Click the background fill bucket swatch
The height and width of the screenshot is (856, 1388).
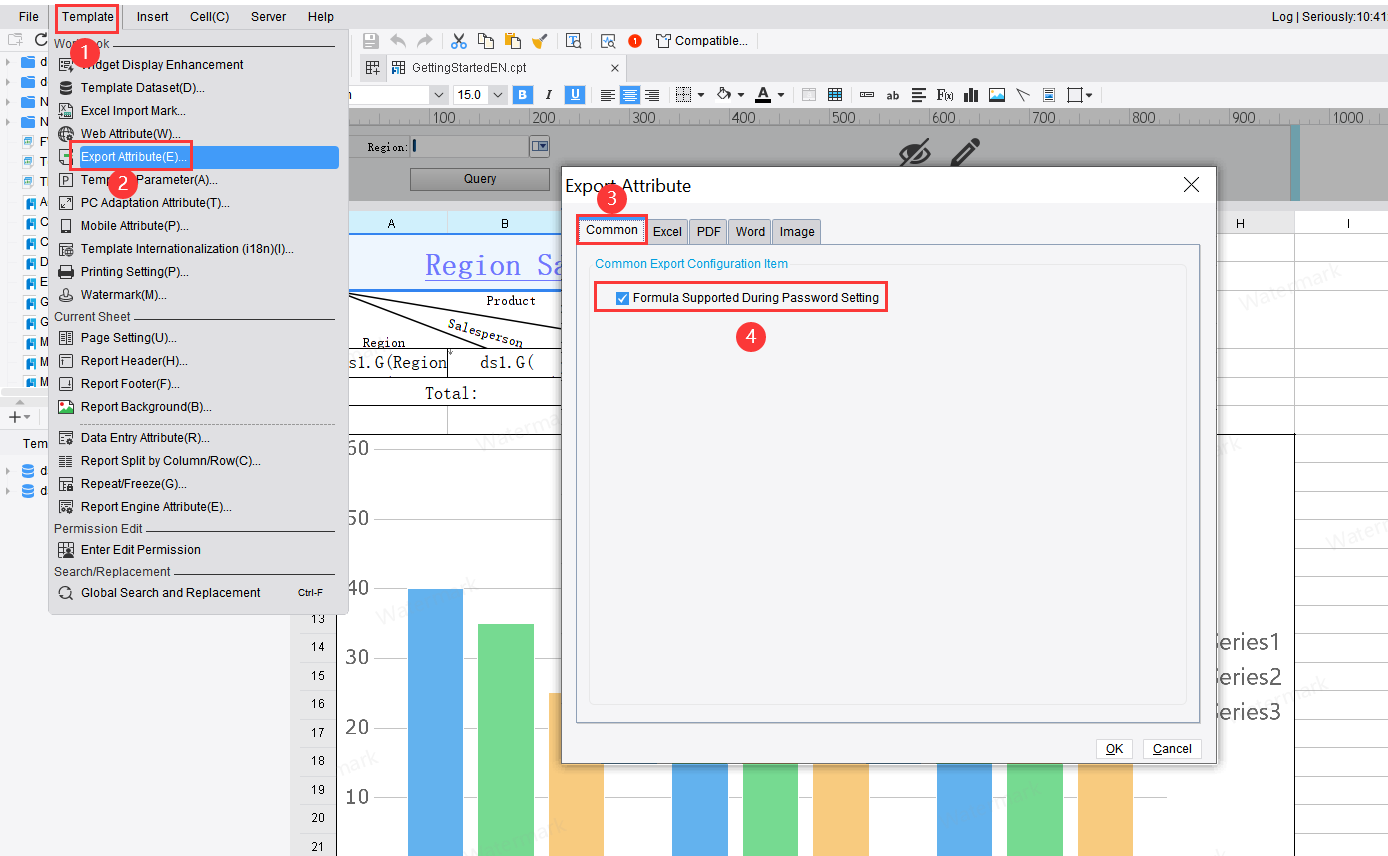[724, 95]
